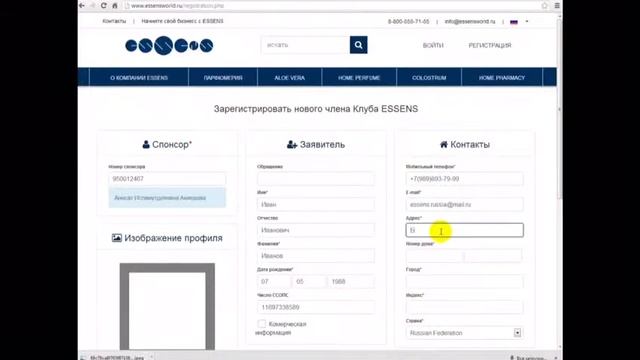The image size is (640, 360).
Task: Click the Имя field with Иван
Action: click(x=316, y=204)
